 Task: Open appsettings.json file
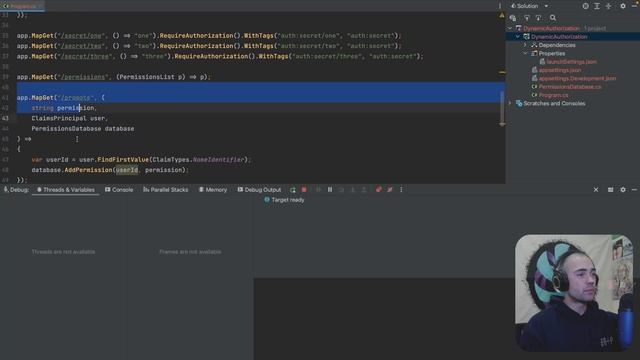tap(560, 70)
